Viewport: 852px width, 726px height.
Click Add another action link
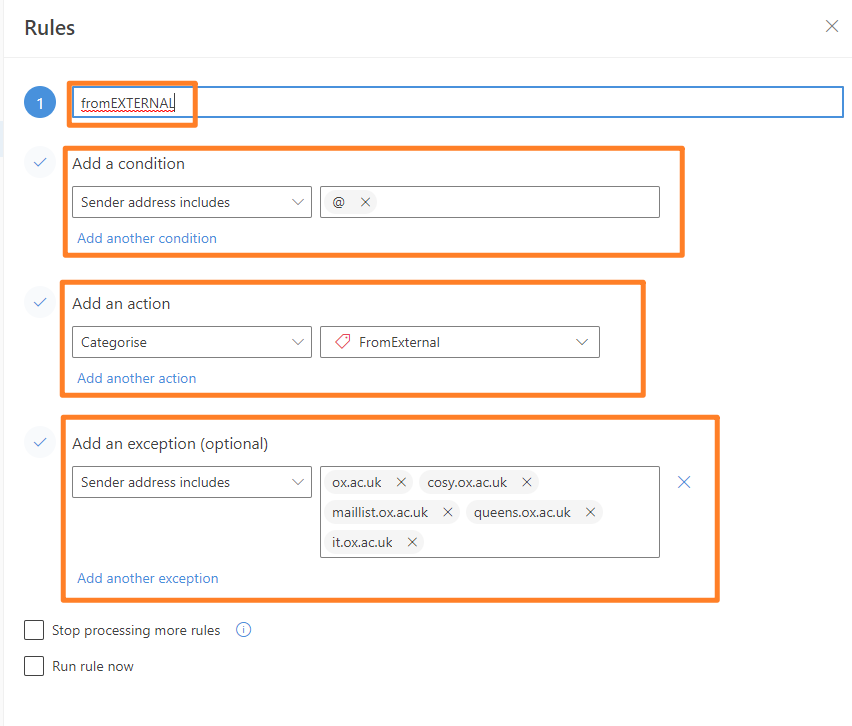click(x=136, y=378)
